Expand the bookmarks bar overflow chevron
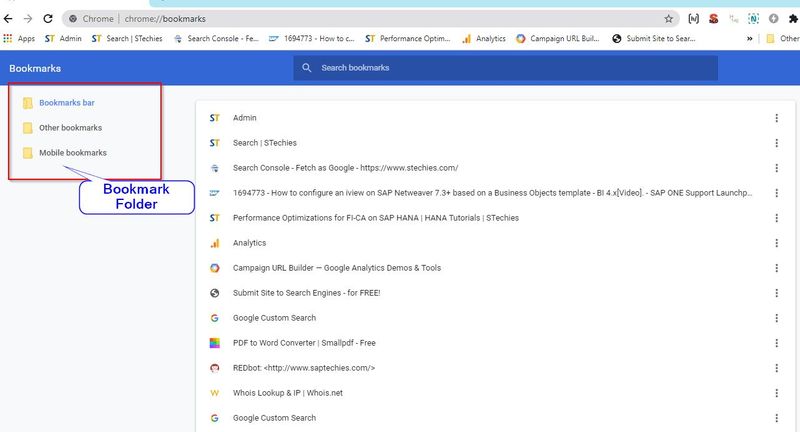Screen dimensions: 800x432 click(749, 39)
